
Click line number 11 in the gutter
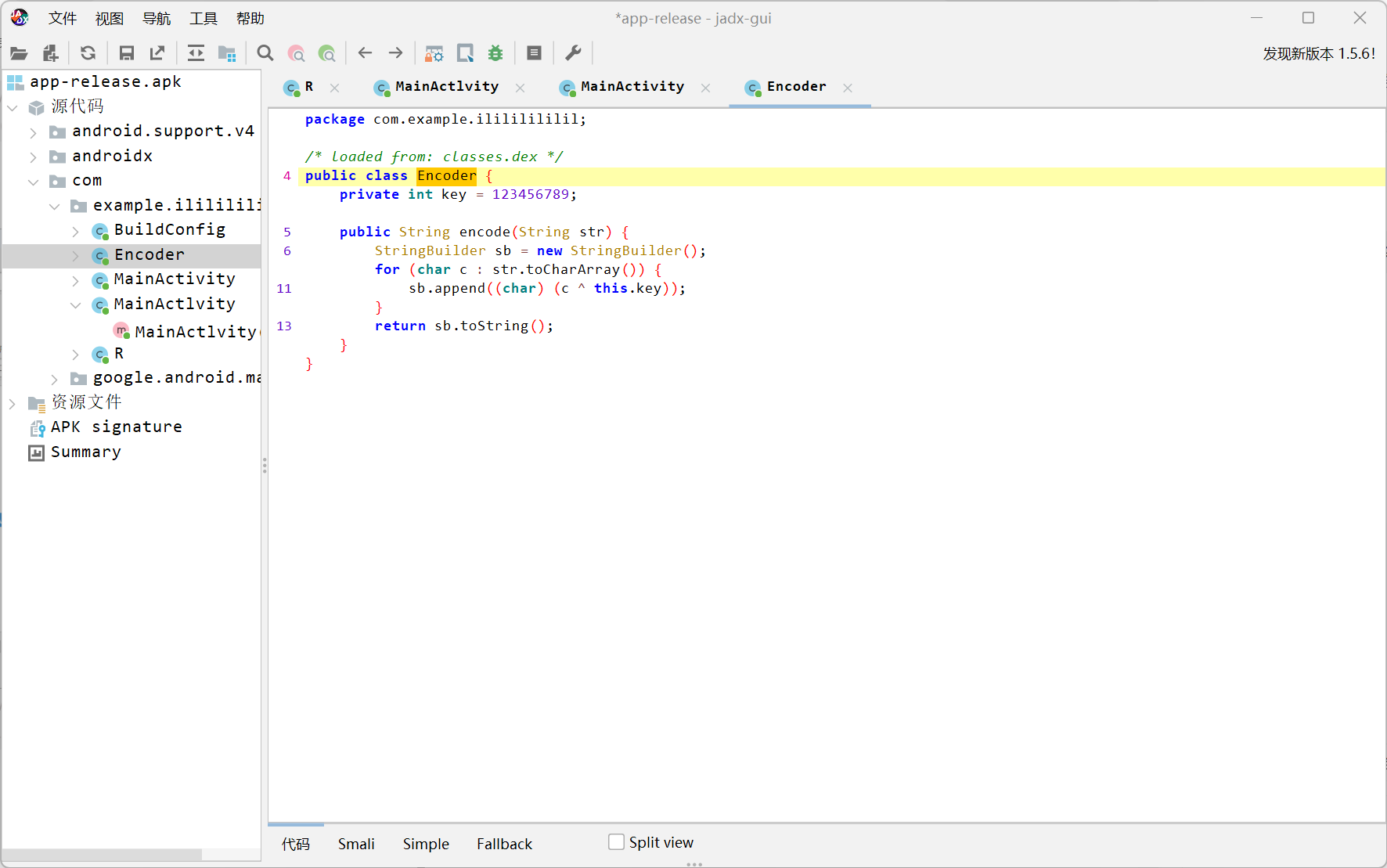284,288
